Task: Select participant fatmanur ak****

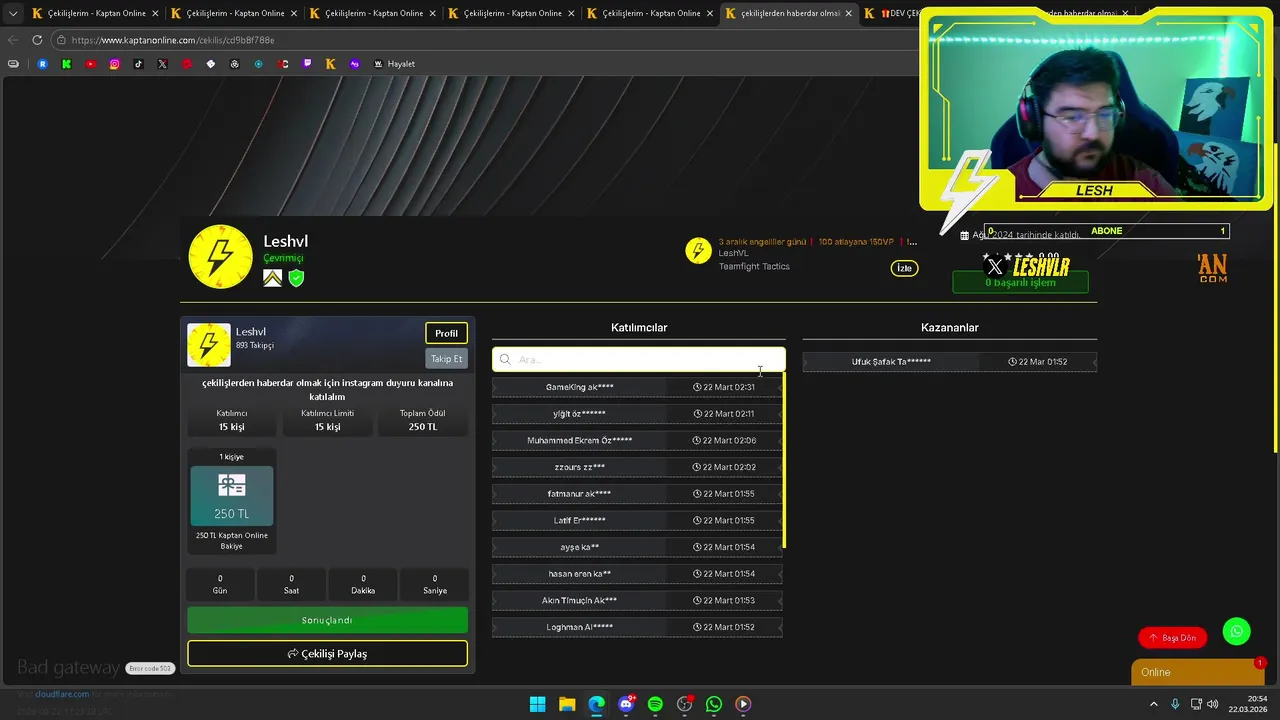Action: (x=637, y=494)
